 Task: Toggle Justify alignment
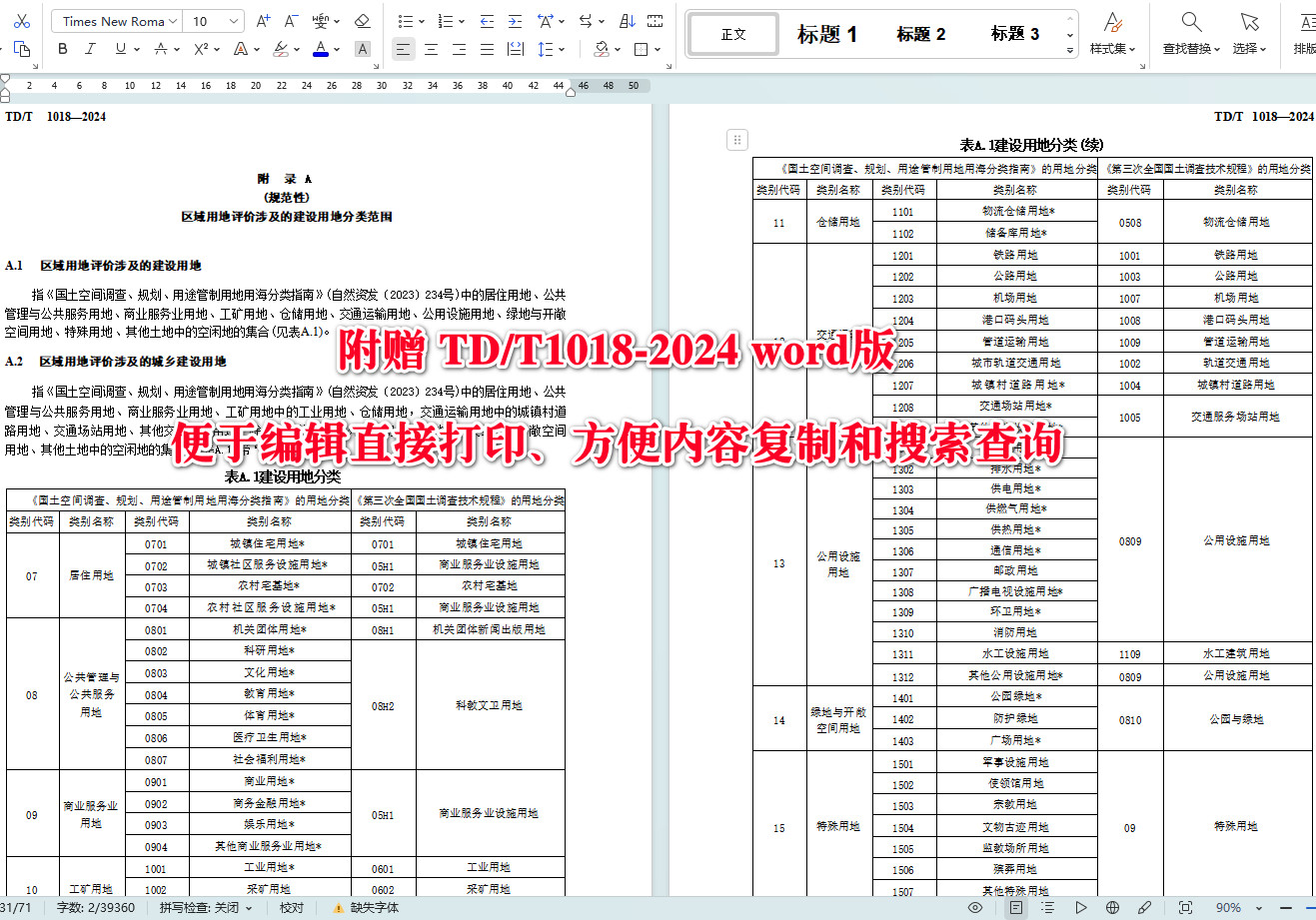pyautogui.click(x=487, y=49)
